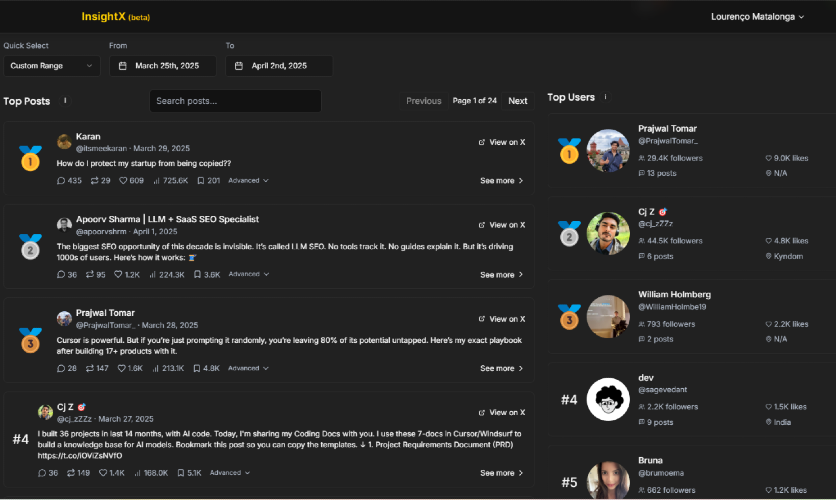Image resolution: width=836 pixels, height=500 pixels.
Task: Open dev's cartoon avatar in Top Users
Action: (x=608, y=399)
